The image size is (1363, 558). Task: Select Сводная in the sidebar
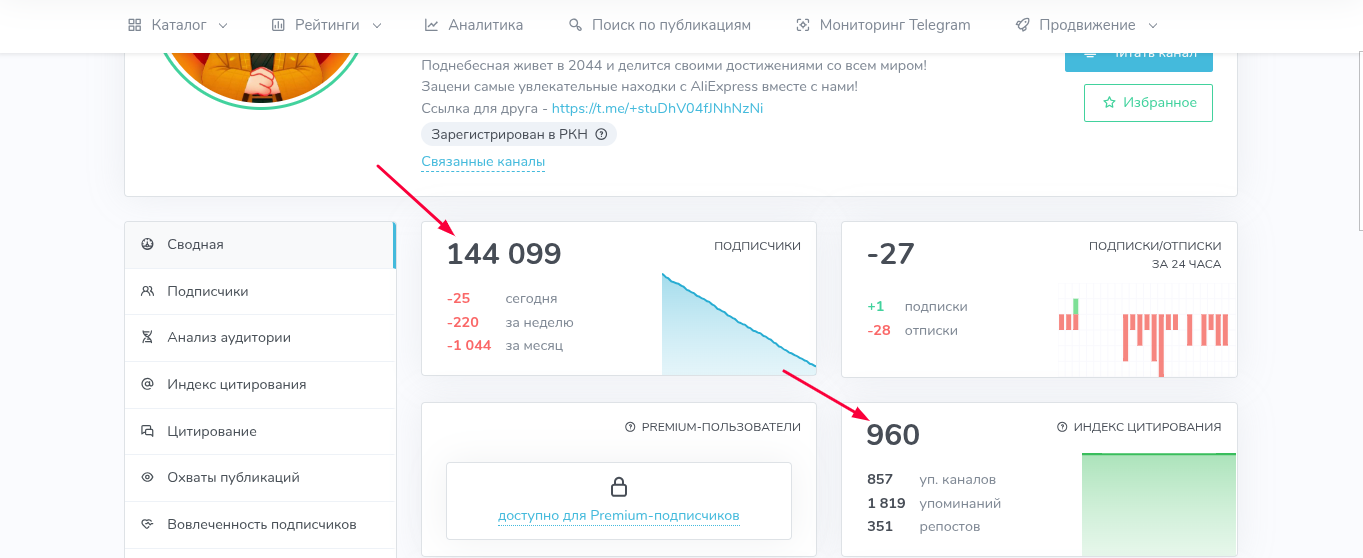pos(260,245)
